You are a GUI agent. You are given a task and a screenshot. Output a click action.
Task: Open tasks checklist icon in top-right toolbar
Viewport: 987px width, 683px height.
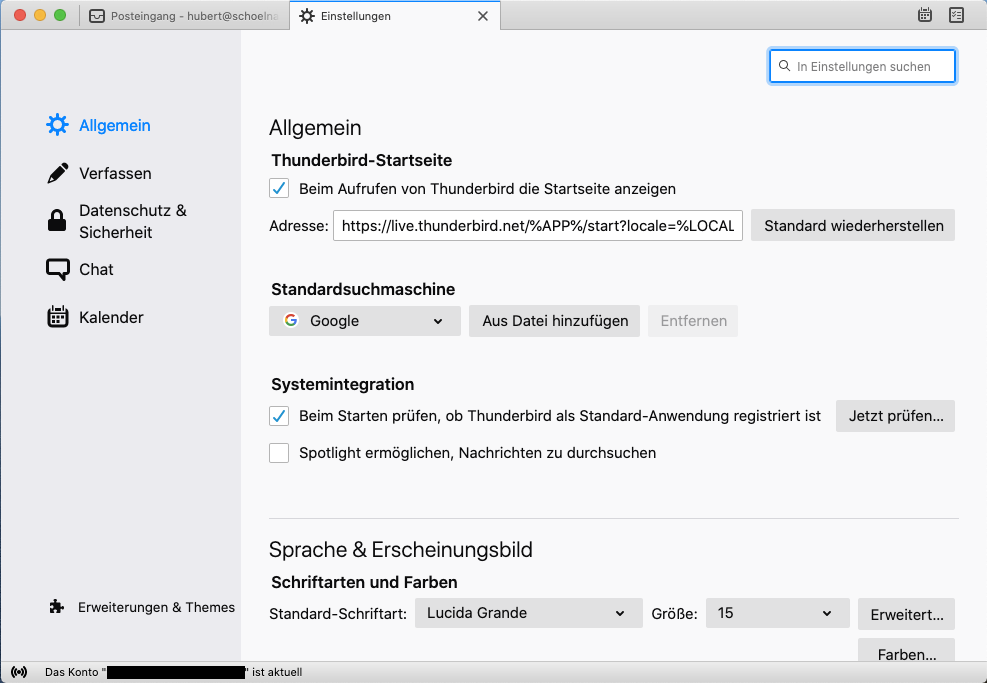click(956, 15)
